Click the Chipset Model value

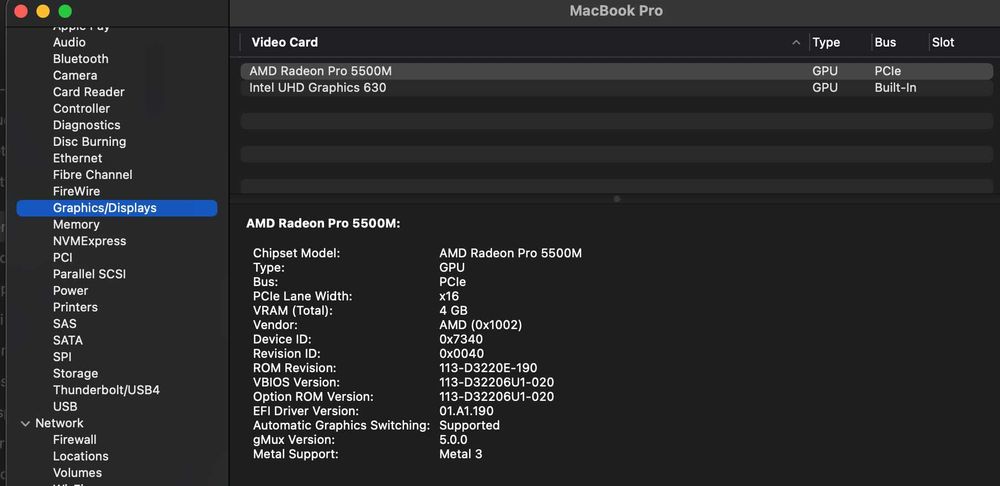click(x=510, y=253)
